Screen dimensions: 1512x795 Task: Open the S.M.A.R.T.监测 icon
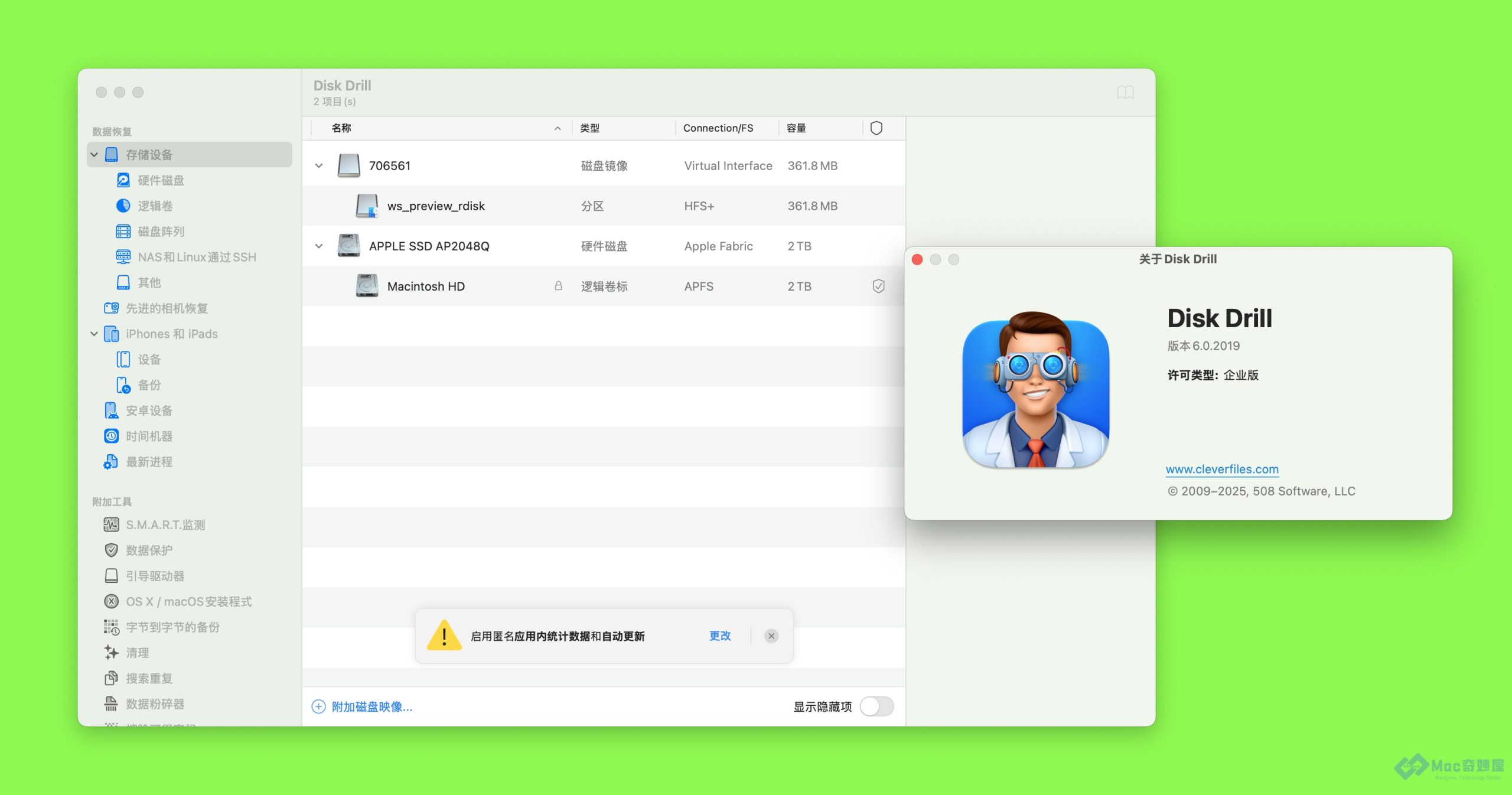click(111, 524)
